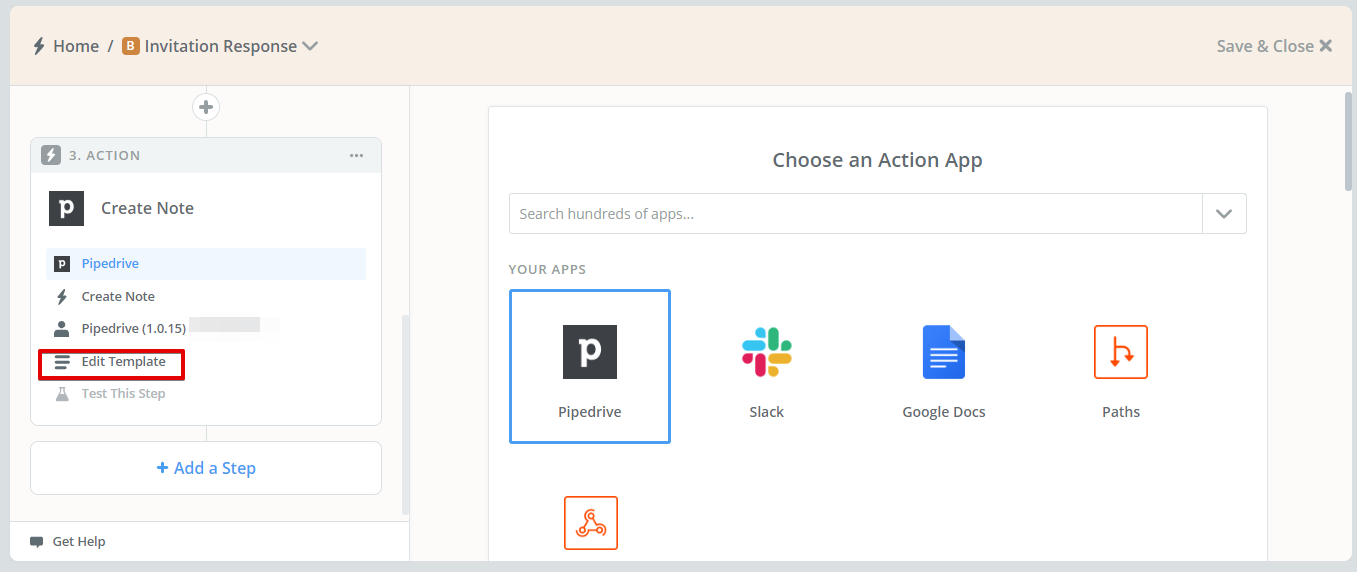Click the Slack label under its logo

[x=767, y=412]
